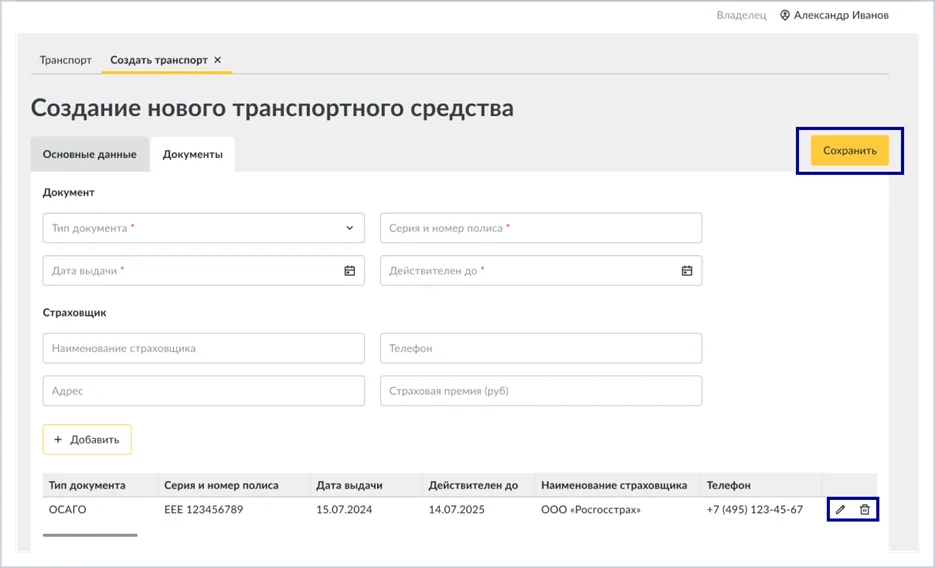The width and height of the screenshot is (935, 568).
Task: Click the ООО «Росгосстрах» cell
Action: (x=590, y=510)
